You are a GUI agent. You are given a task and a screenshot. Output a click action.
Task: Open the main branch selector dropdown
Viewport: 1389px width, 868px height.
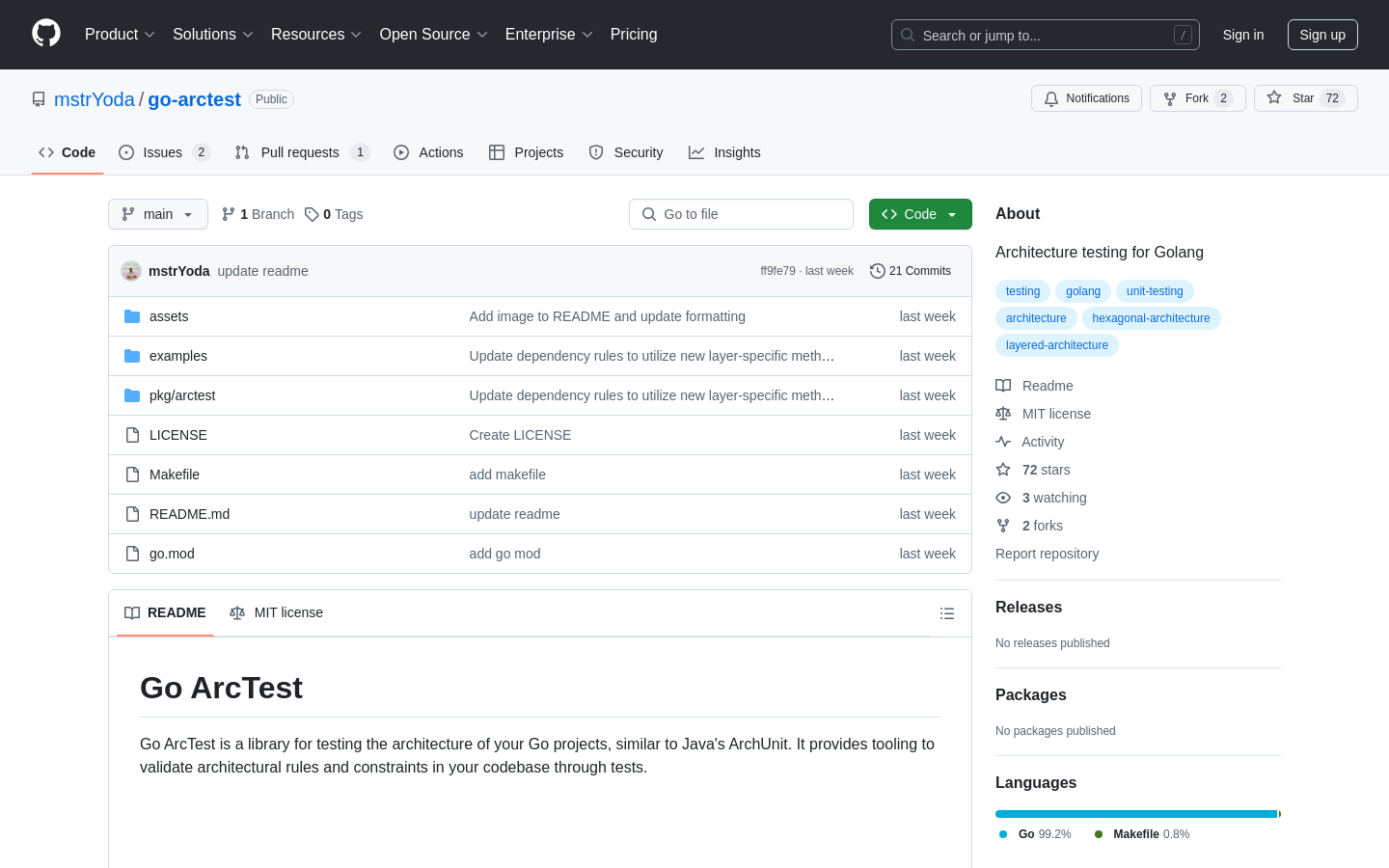[158, 214]
